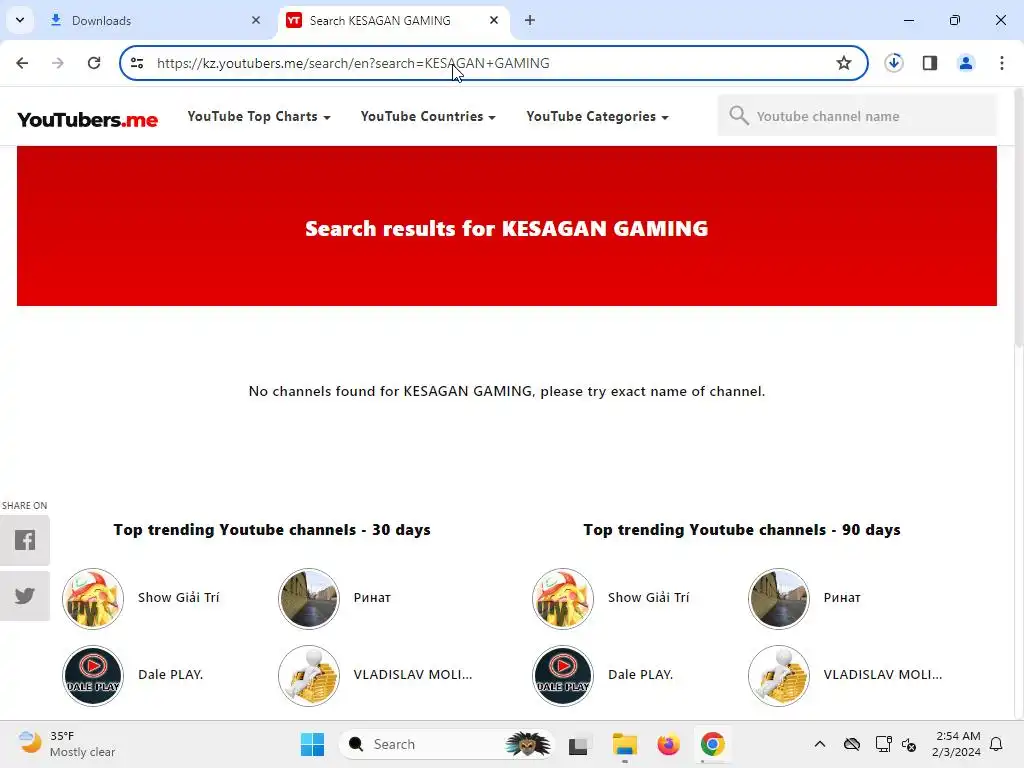Switch to Chrome on taskbar

click(x=712, y=744)
